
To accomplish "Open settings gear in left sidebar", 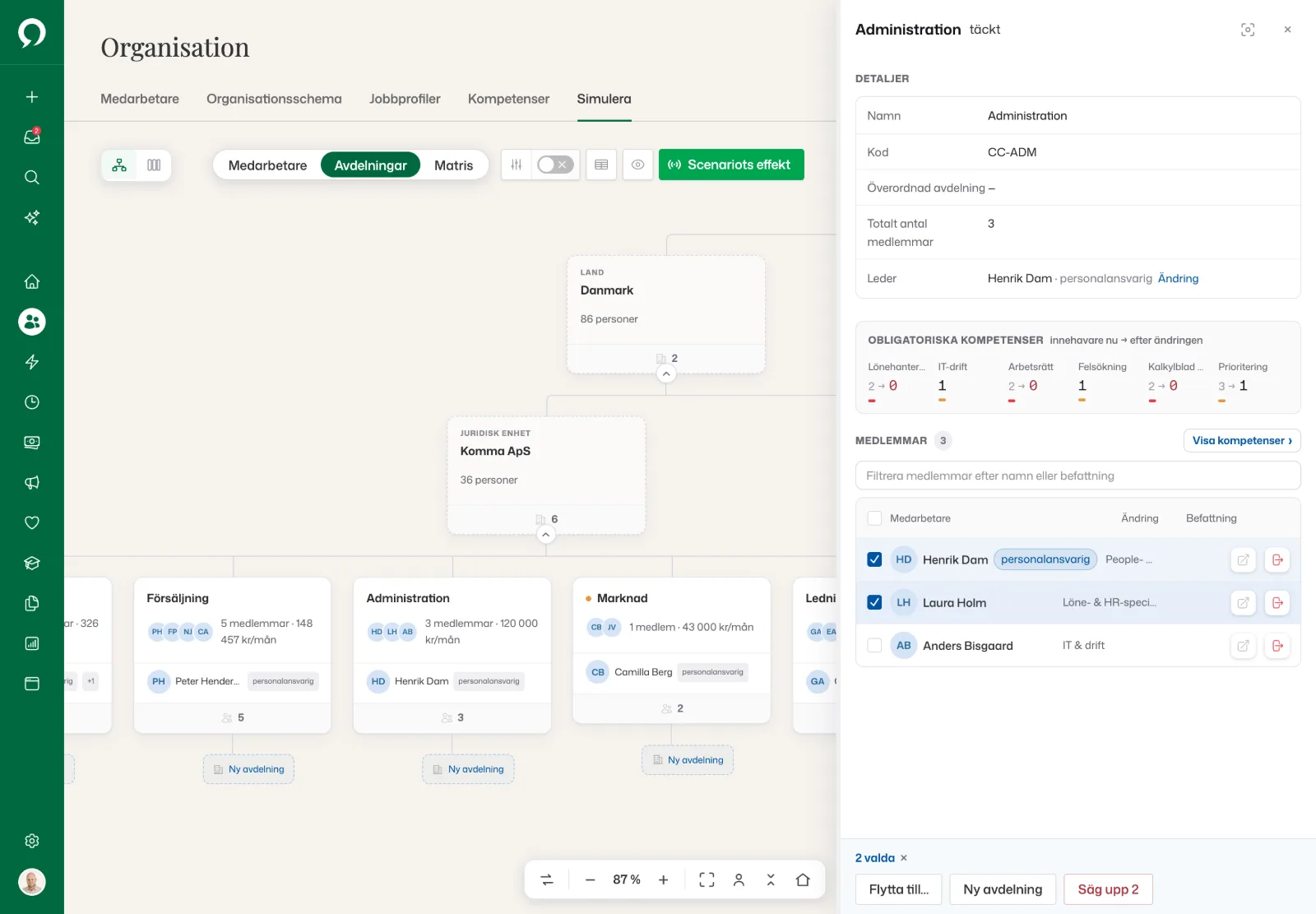I will [32, 841].
